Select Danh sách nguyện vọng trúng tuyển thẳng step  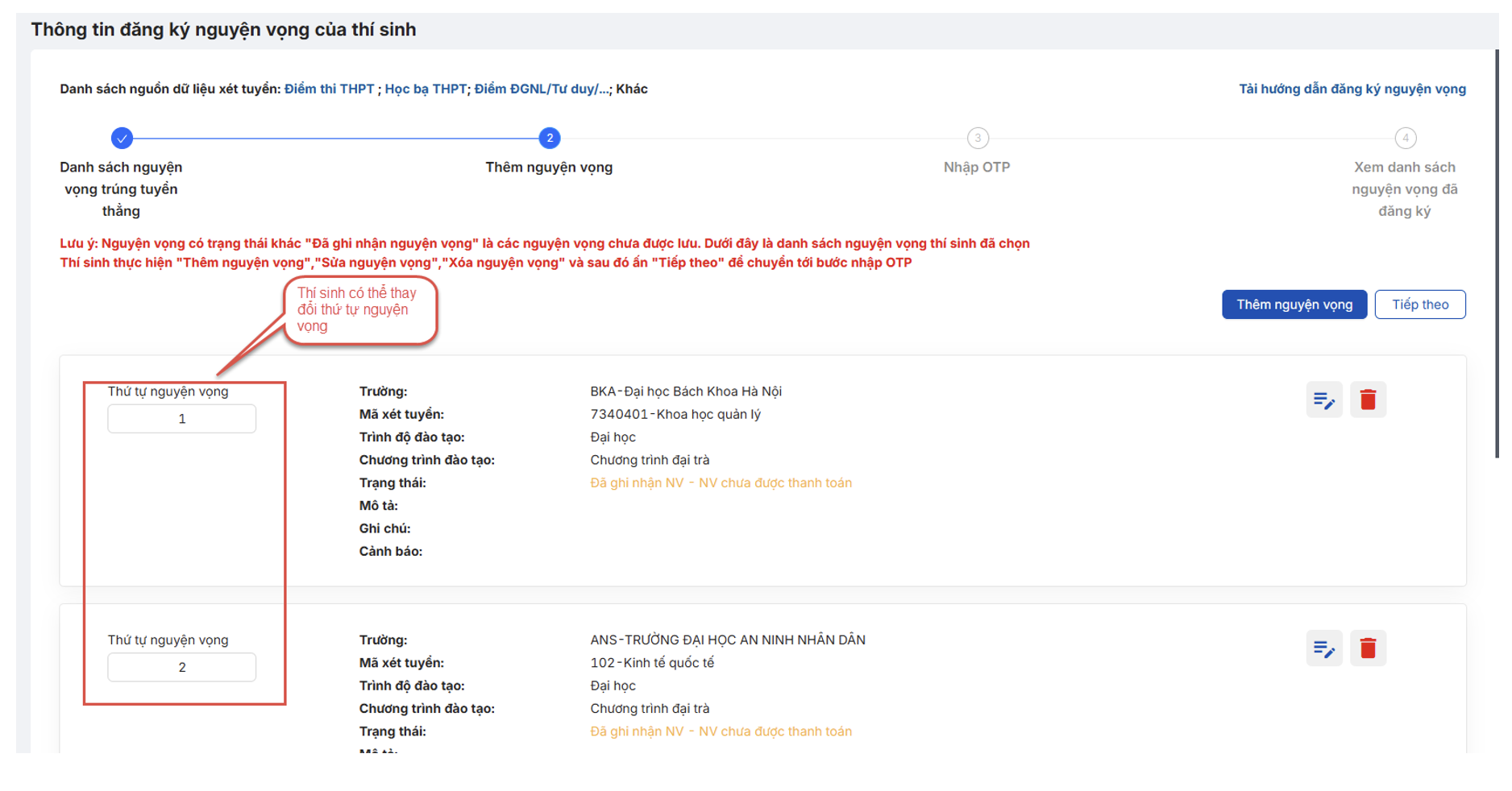coord(121,189)
